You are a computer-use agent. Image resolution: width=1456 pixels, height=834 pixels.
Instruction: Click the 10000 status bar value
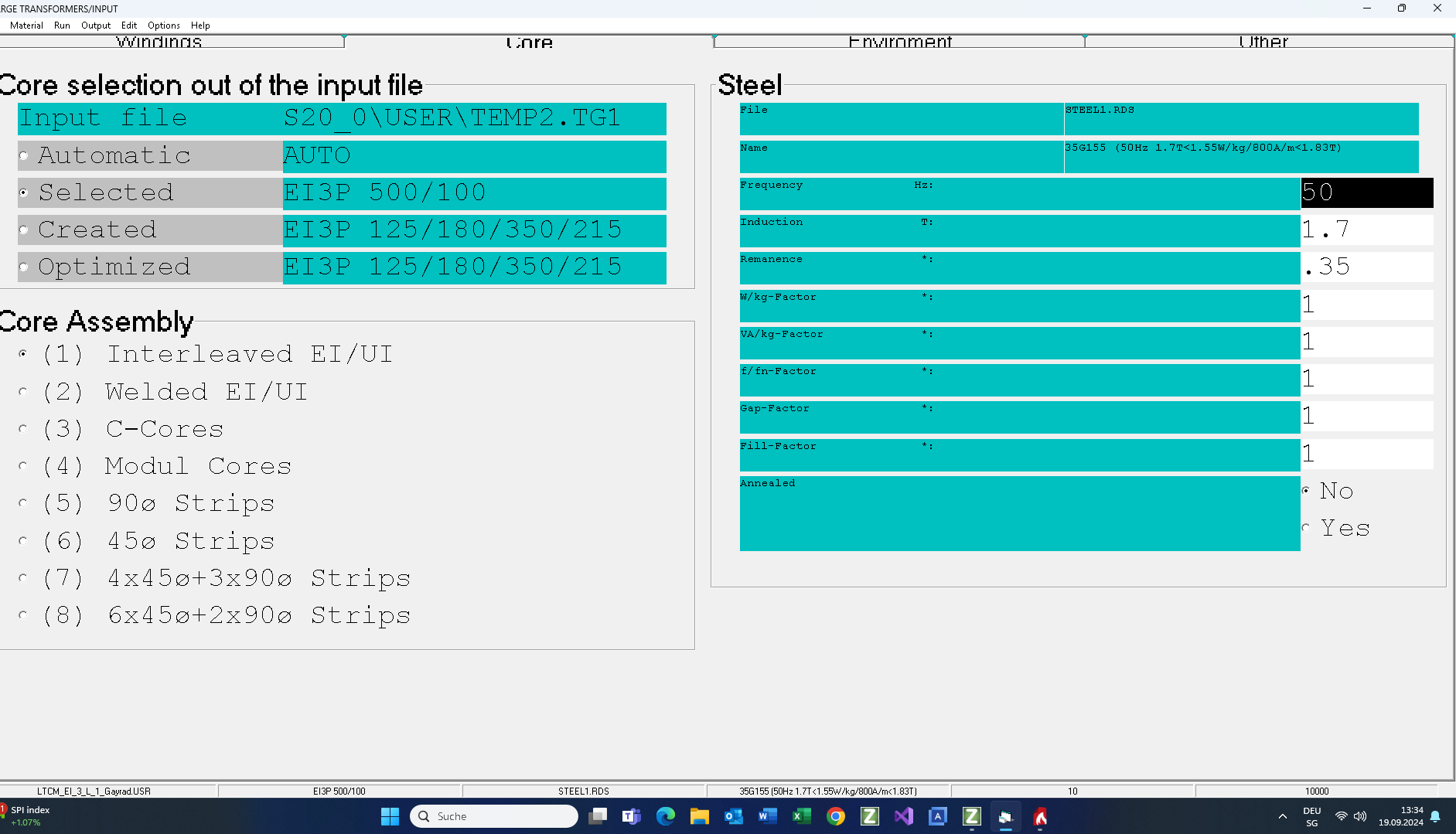click(1317, 791)
